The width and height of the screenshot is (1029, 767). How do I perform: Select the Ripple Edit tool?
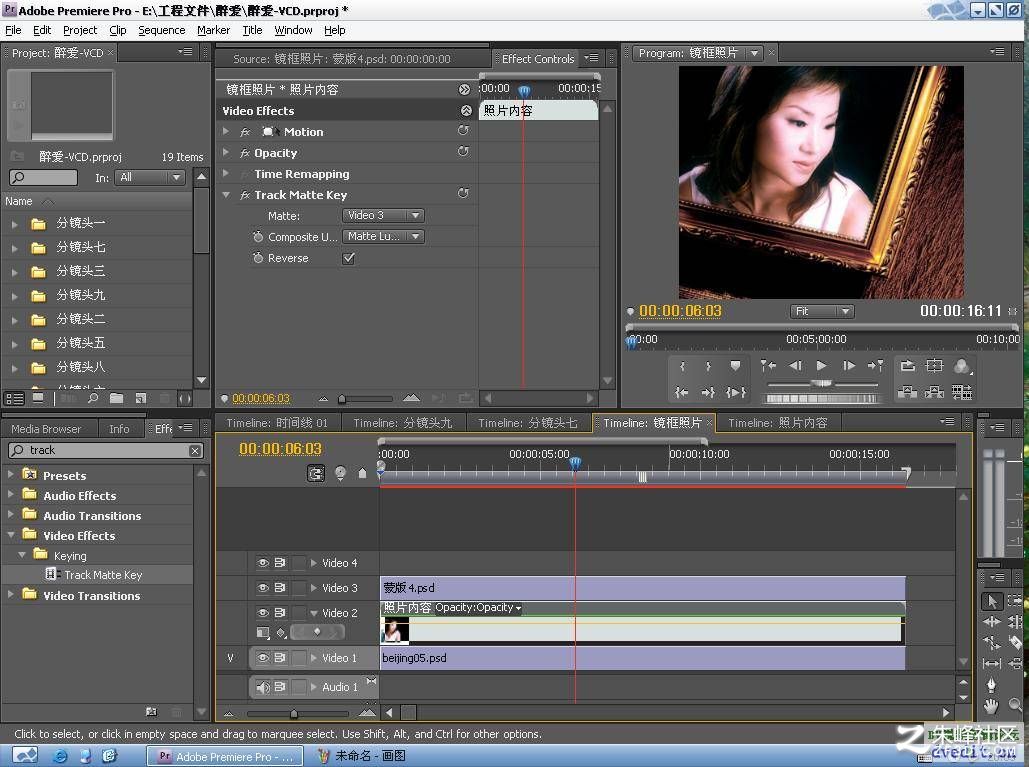pos(991,621)
